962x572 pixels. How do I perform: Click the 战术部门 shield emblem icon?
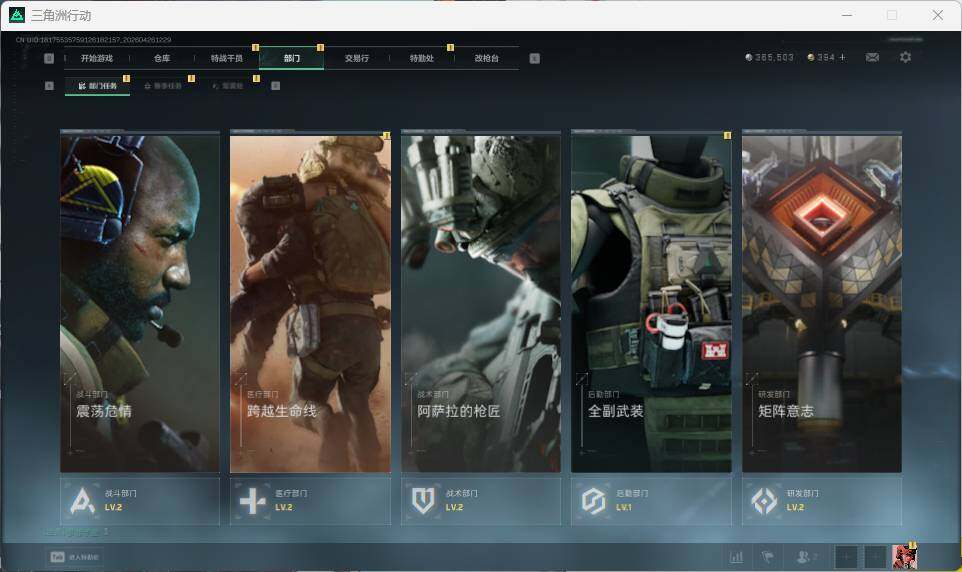tap(423, 501)
